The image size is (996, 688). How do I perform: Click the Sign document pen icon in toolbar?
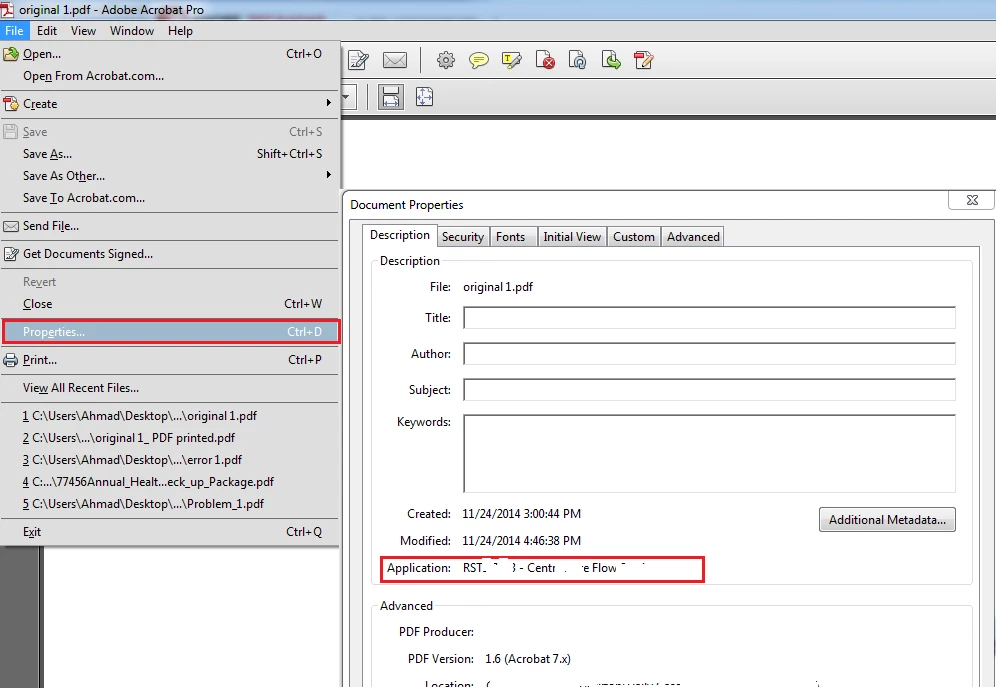coord(358,60)
